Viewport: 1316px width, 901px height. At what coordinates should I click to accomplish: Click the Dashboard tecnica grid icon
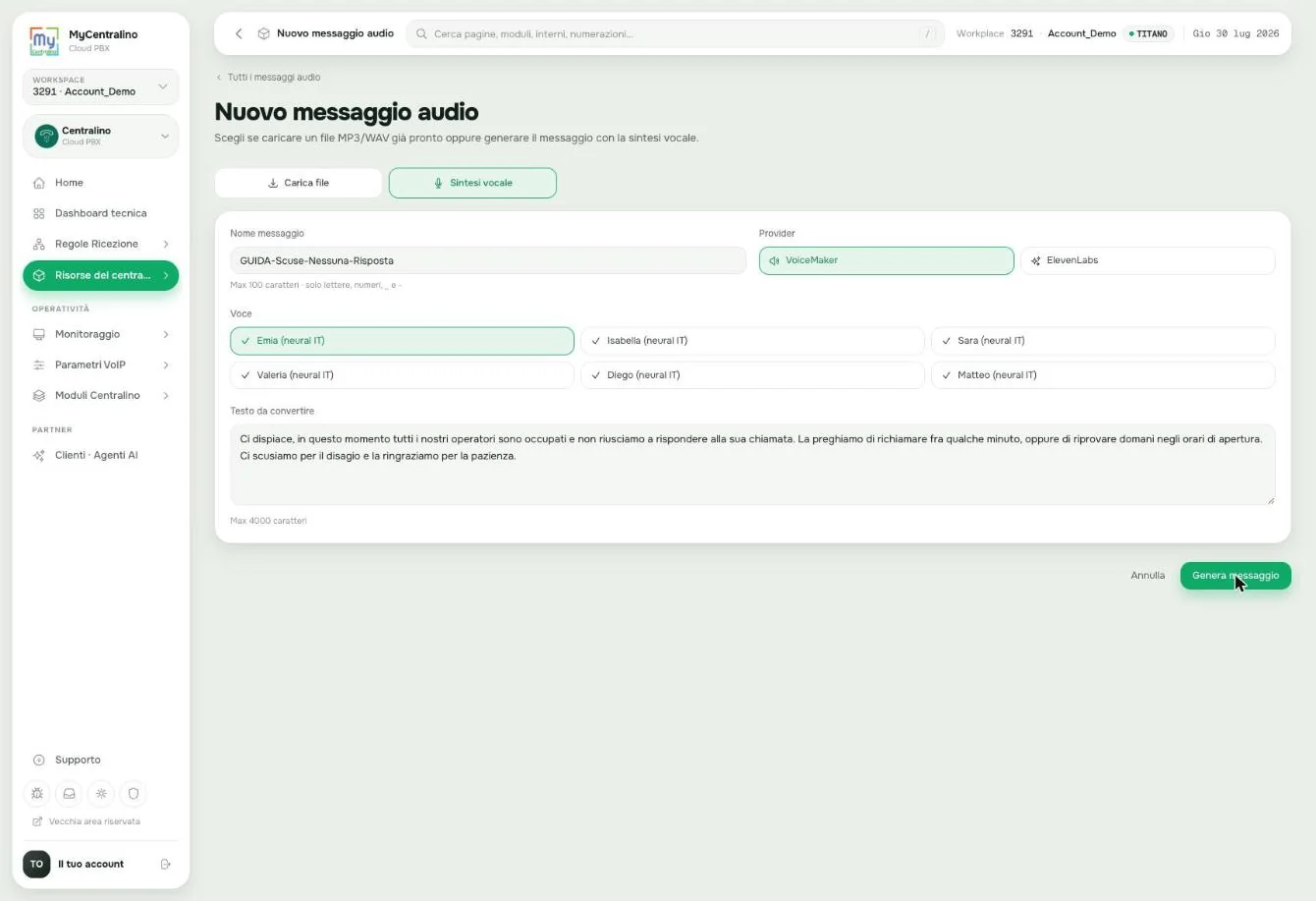39,213
